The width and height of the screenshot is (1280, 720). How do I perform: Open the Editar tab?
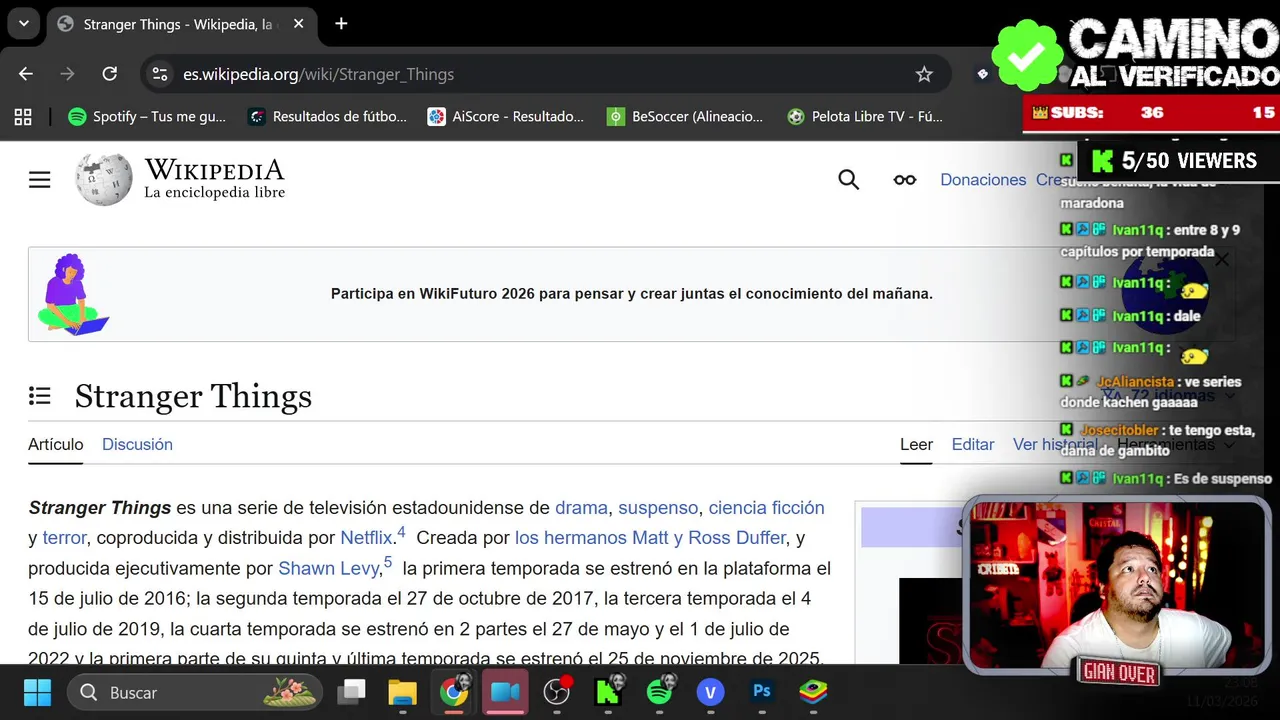point(973,444)
